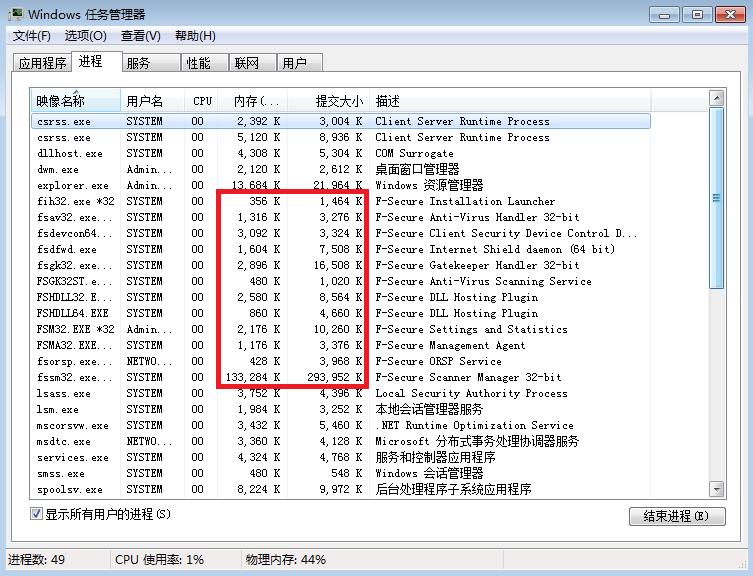This screenshot has width=753, height=576.
Task: Sort by the 内存 column header
Action: [256, 101]
